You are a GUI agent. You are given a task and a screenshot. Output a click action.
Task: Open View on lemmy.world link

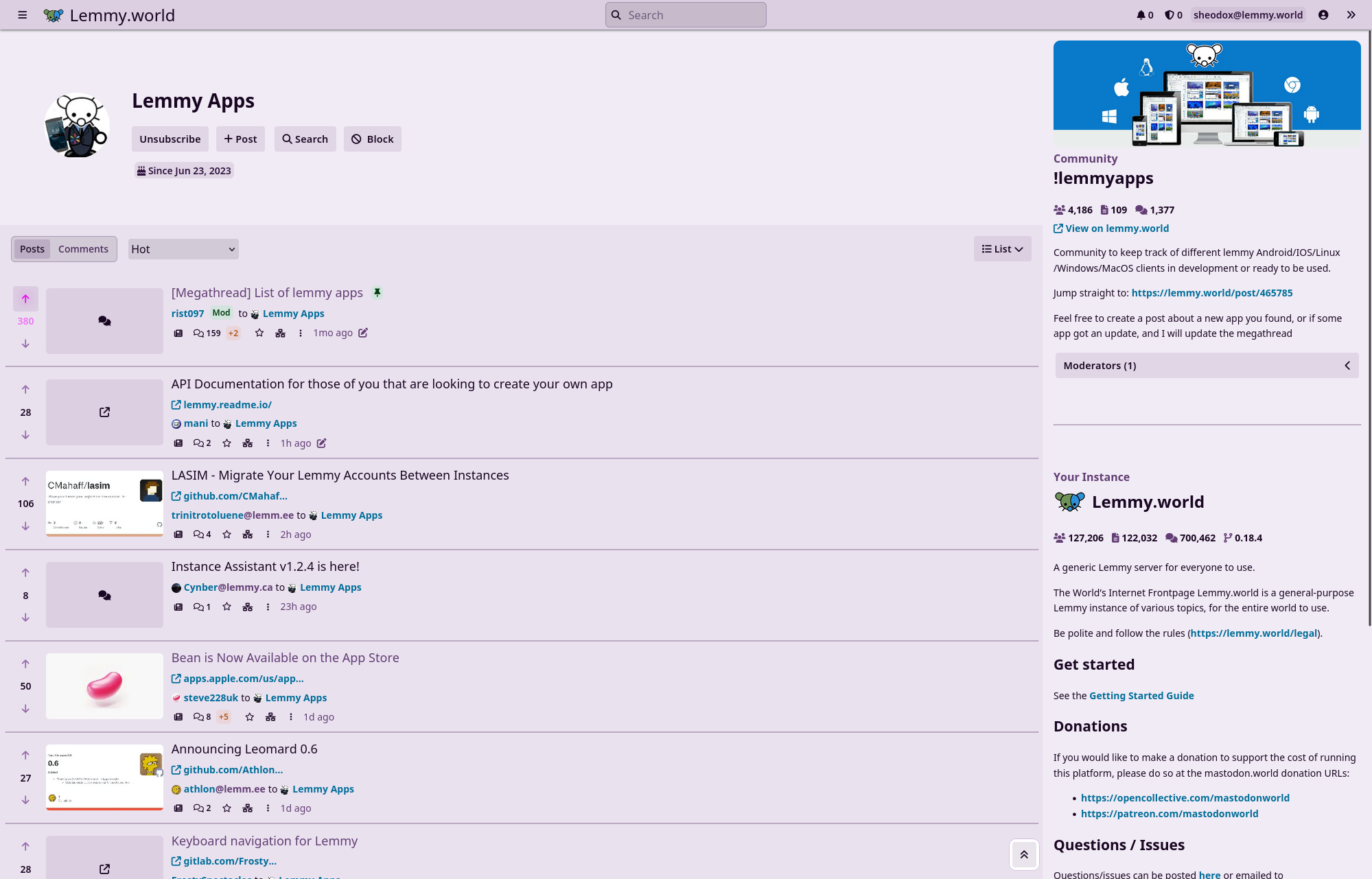[1111, 228]
